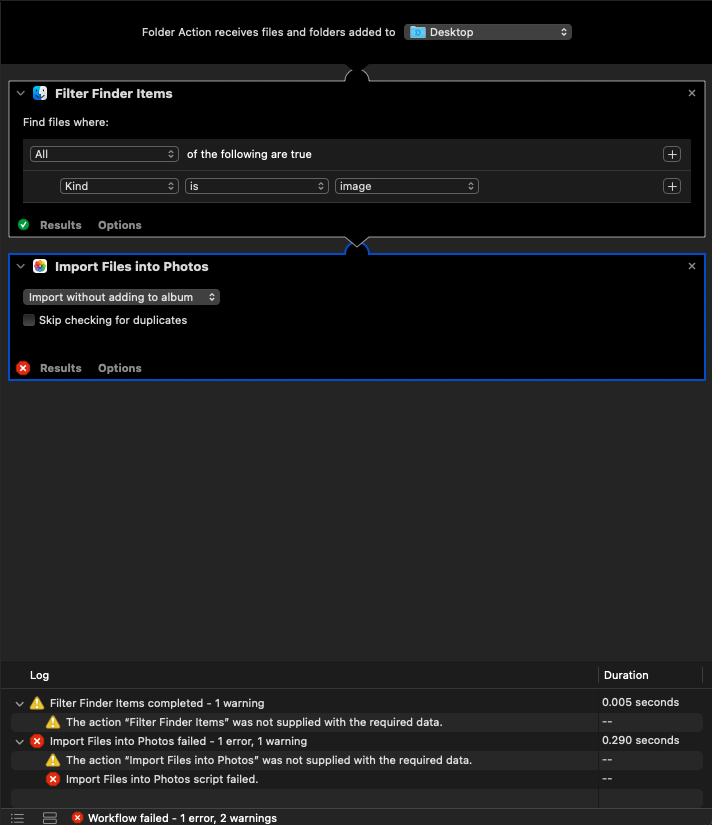Viewport: 712px width, 825px height.
Task: Click the red error icon in Import Files action
Action: [23, 368]
